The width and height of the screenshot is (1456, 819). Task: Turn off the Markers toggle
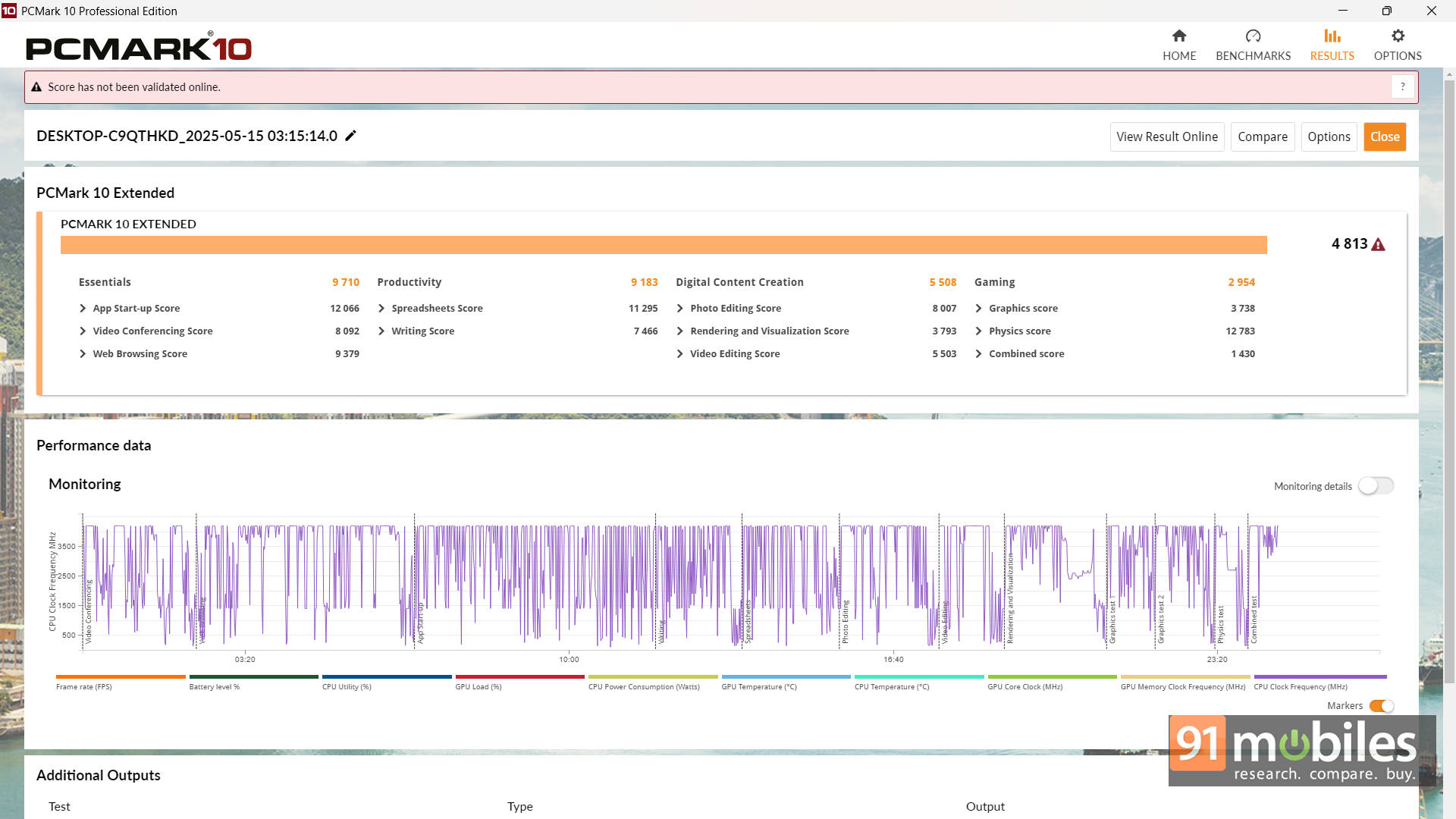1382,706
